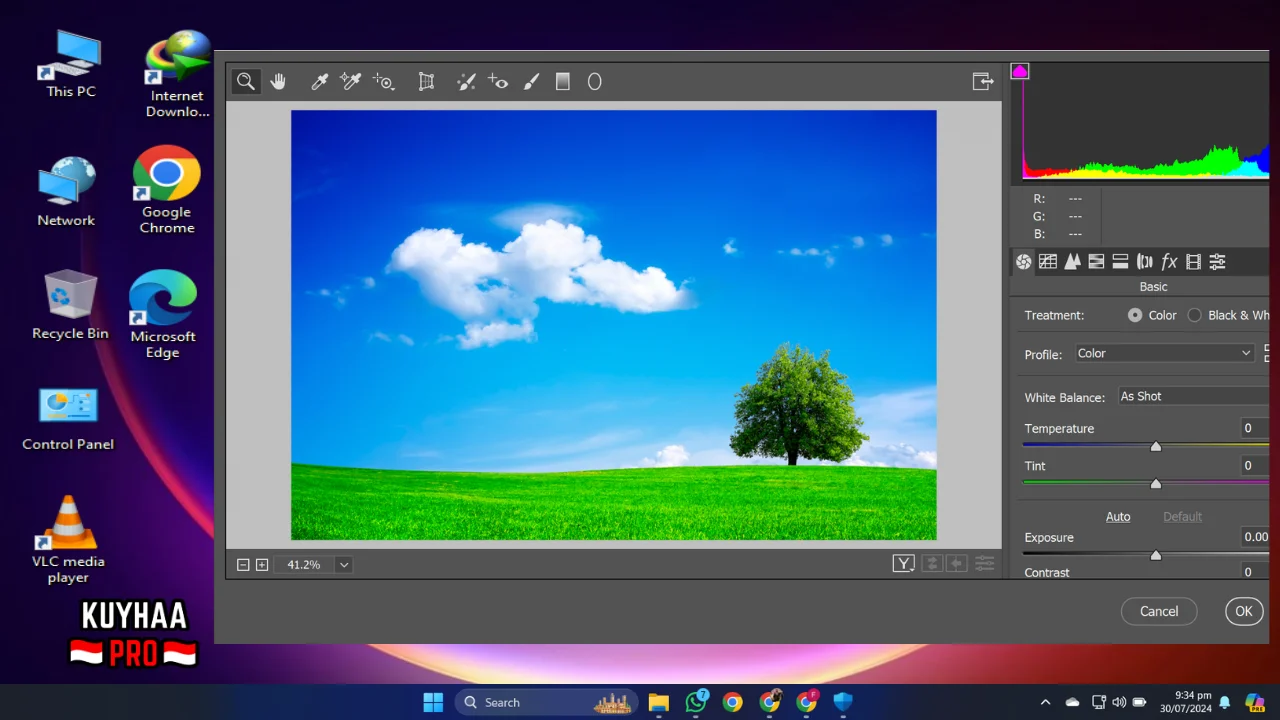1280x720 pixels.
Task: Select the Red Eye Removal tool
Action: [498, 82]
